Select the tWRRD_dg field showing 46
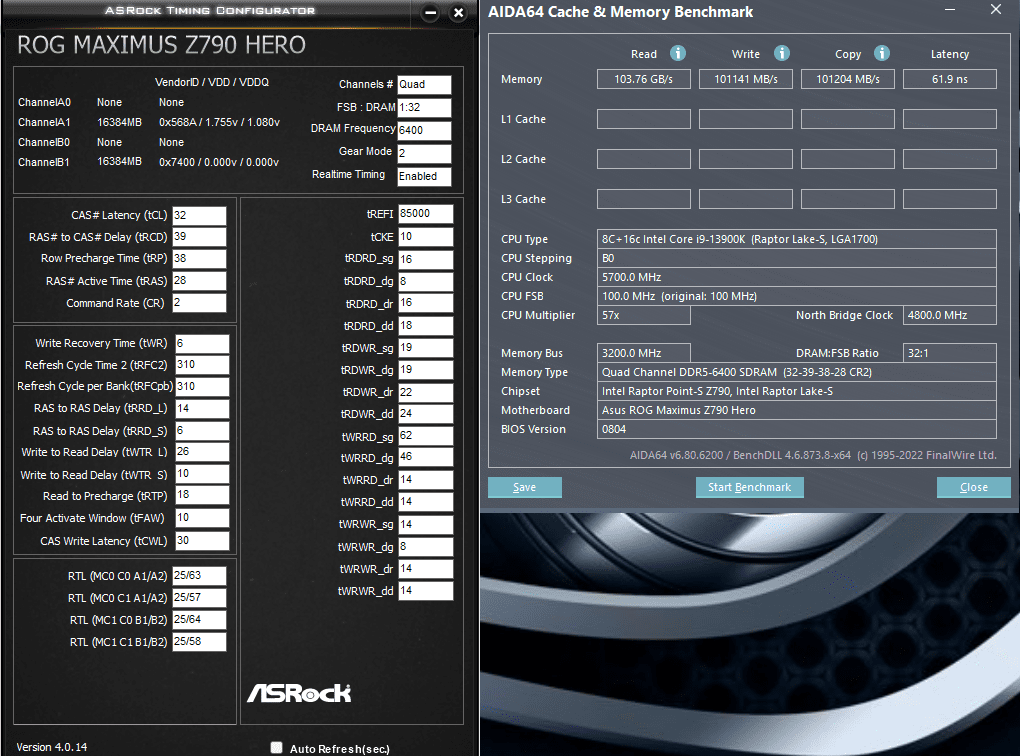This screenshot has height=756, width=1020. (425, 457)
